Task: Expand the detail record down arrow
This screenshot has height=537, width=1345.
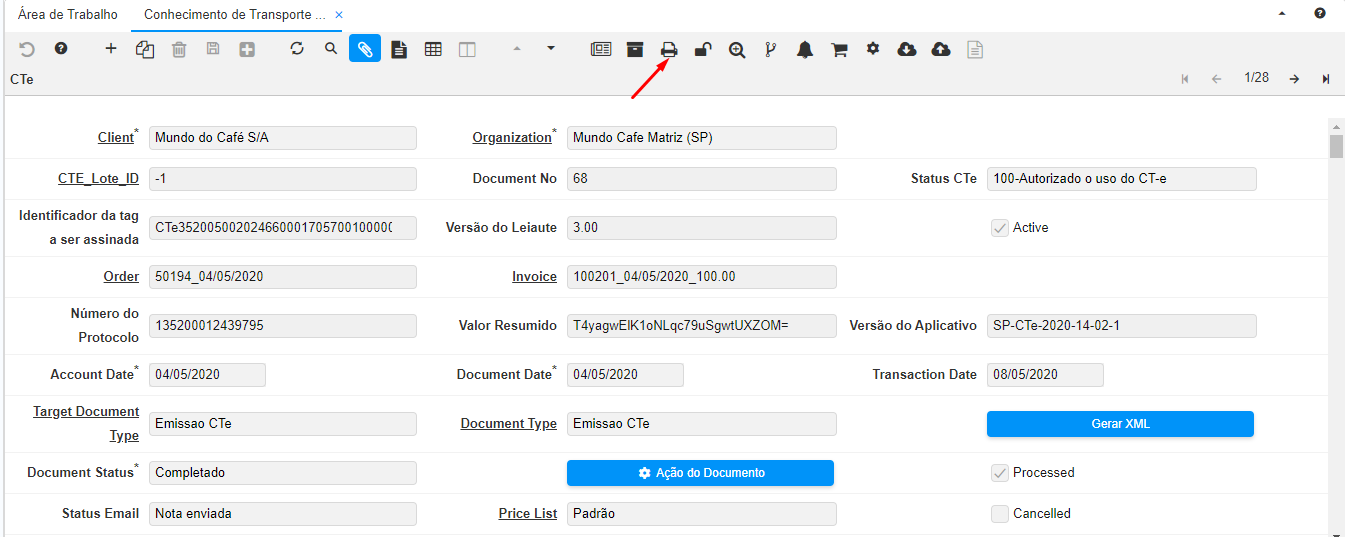Action: click(x=551, y=48)
